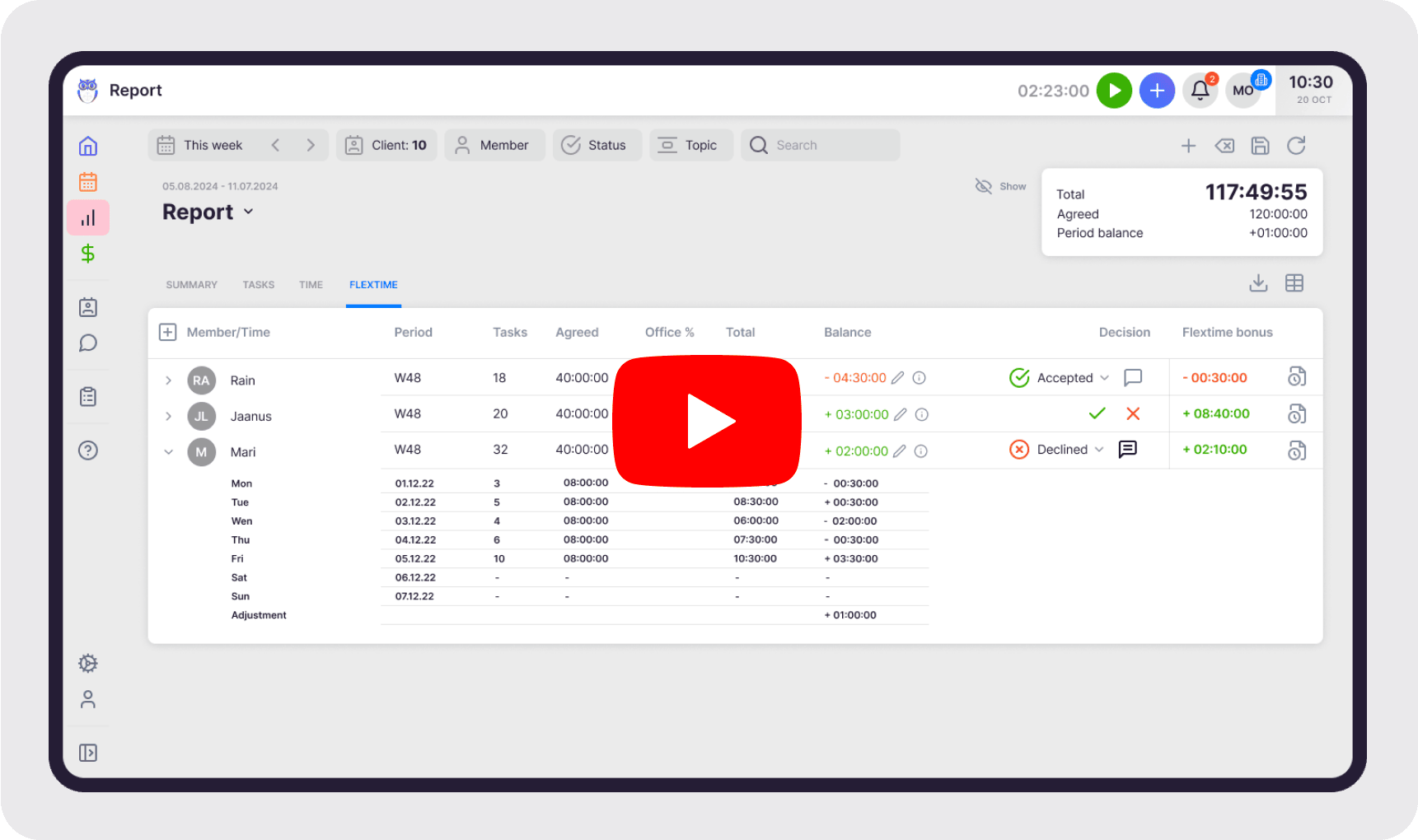Collapse Mari's row
The height and width of the screenshot is (840, 1418).
[168, 452]
